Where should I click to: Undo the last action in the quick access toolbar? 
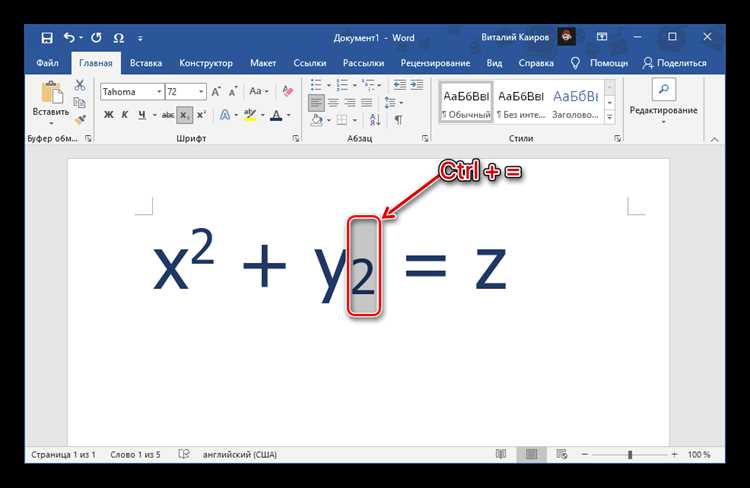tap(69, 37)
